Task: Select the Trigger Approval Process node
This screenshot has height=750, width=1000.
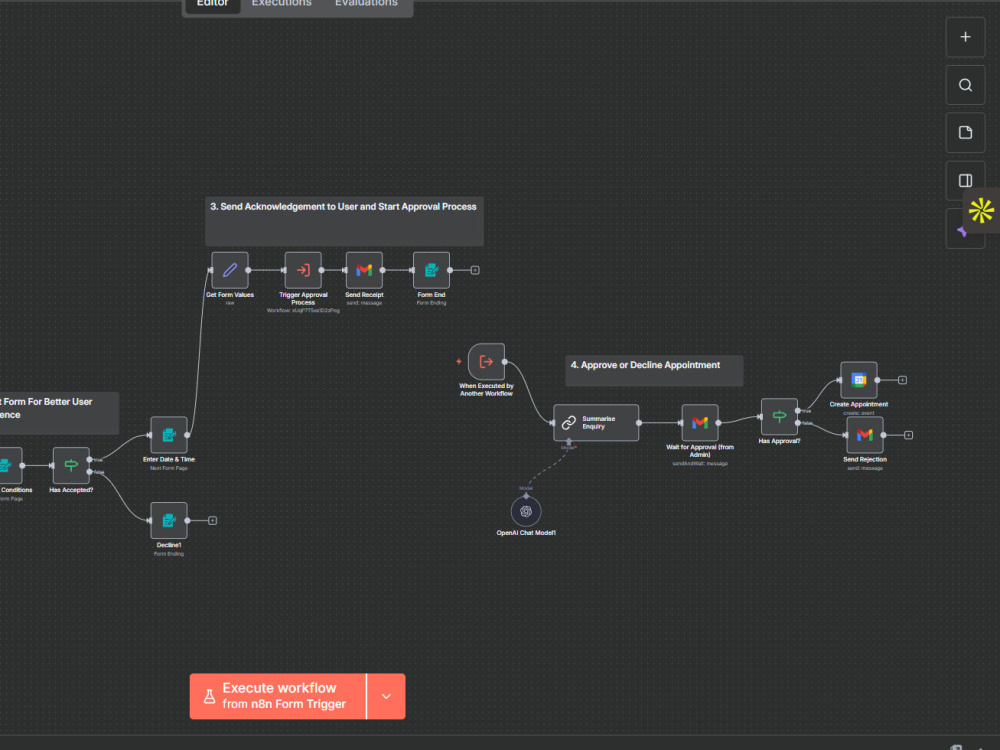Action: point(303,270)
